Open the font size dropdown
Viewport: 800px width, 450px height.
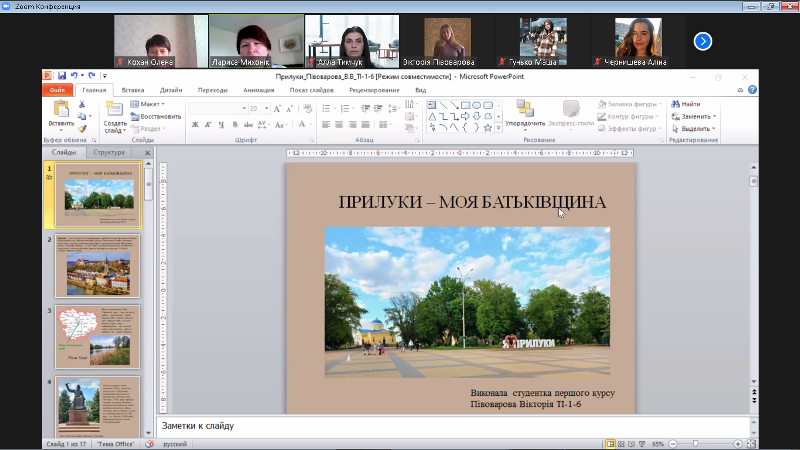[x=265, y=108]
